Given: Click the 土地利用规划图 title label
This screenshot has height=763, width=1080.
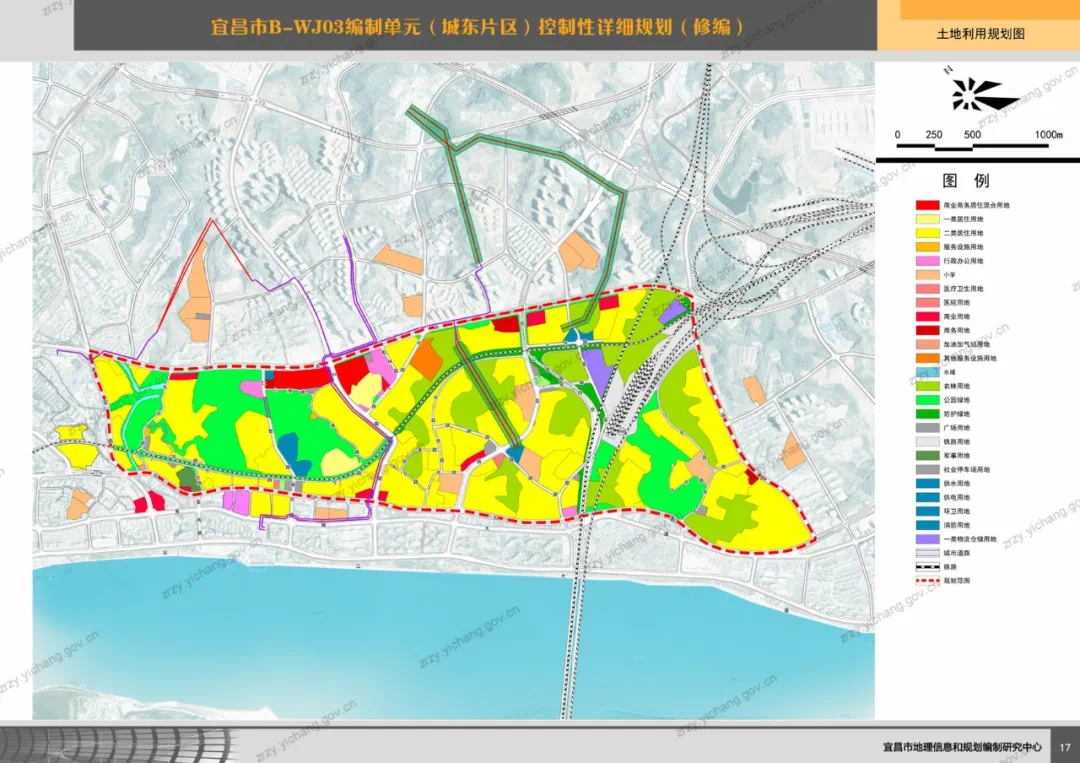Looking at the screenshot, I should click(x=980, y=34).
